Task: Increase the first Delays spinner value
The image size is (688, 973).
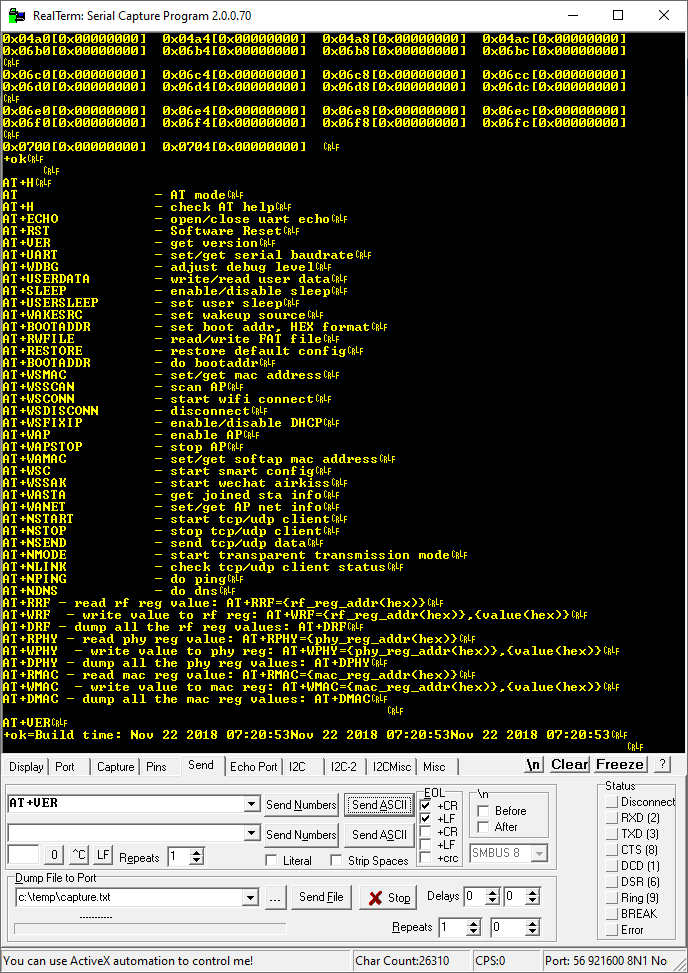Action: 492,893
